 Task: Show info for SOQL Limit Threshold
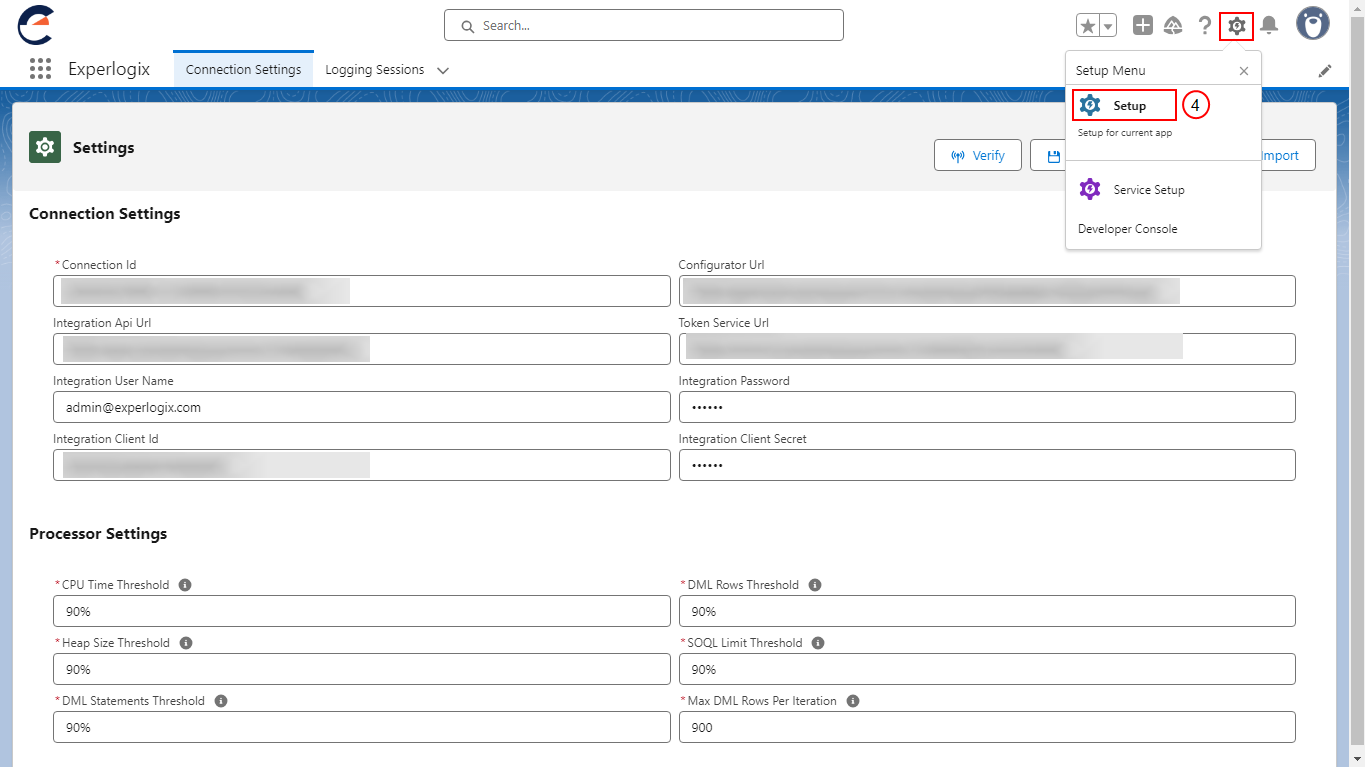[x=818, y=643]
